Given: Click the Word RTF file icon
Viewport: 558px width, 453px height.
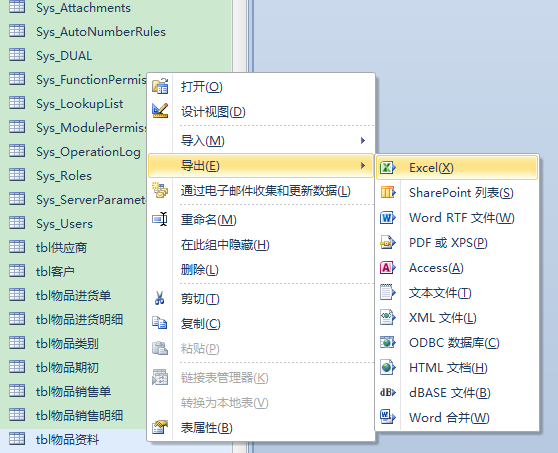Looking at the screenshot, I should 388,217.
